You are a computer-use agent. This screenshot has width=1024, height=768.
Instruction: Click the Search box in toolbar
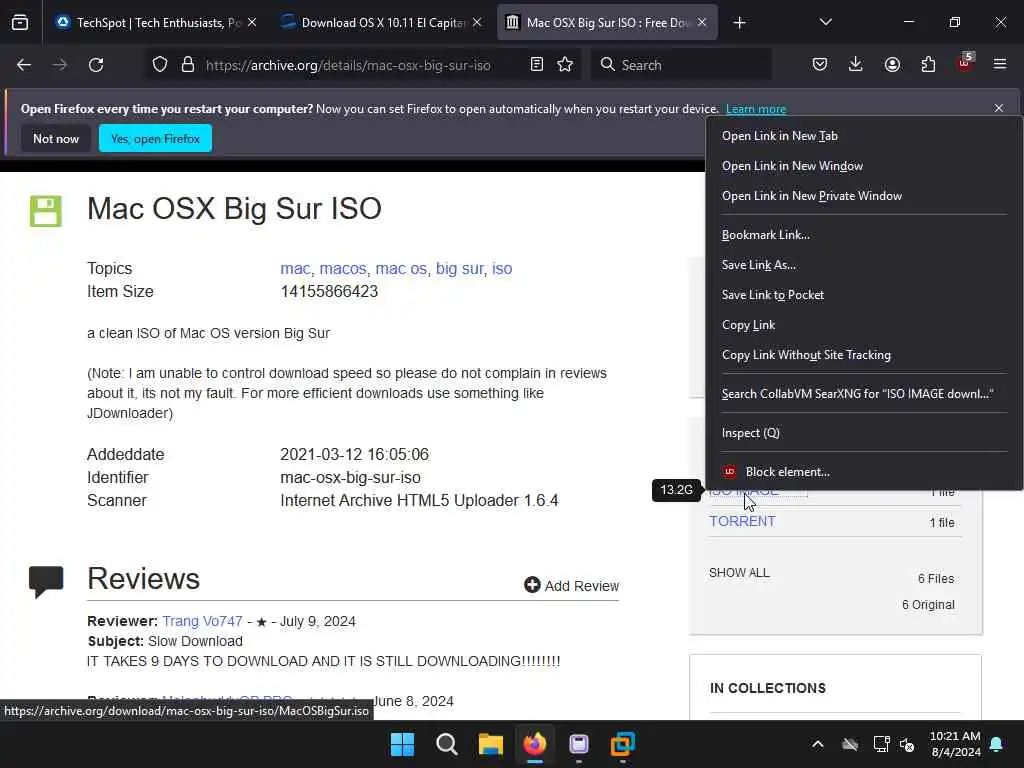(681, 65)
